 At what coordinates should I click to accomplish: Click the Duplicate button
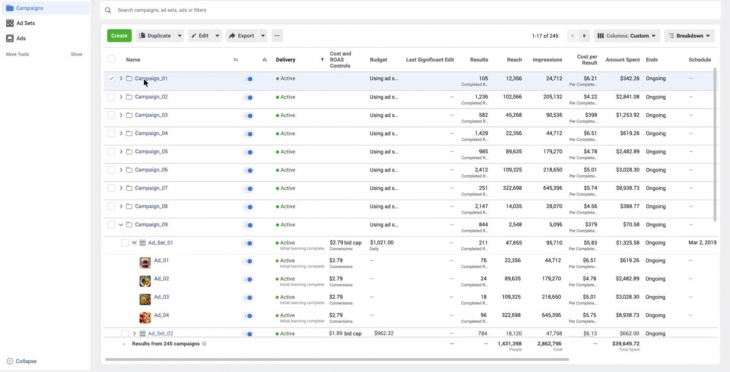pyautogui.click(x=155, y=35)
